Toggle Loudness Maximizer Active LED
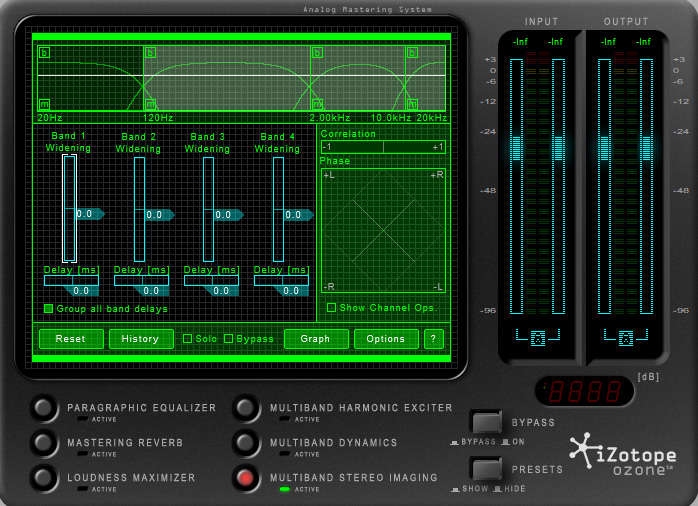Image resolution: width=698 pixels, height=506 pixels. tap(82, 489)
